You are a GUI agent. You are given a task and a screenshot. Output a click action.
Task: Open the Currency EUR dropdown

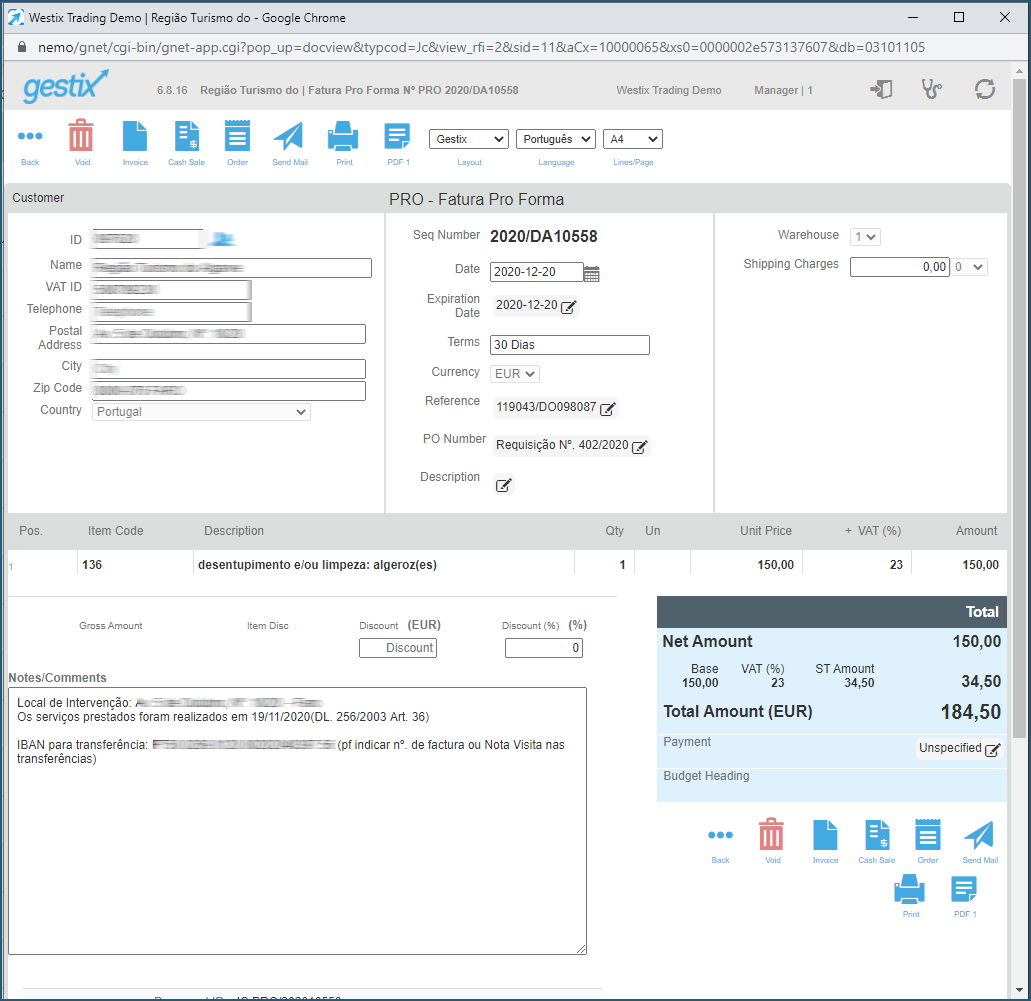515,374
